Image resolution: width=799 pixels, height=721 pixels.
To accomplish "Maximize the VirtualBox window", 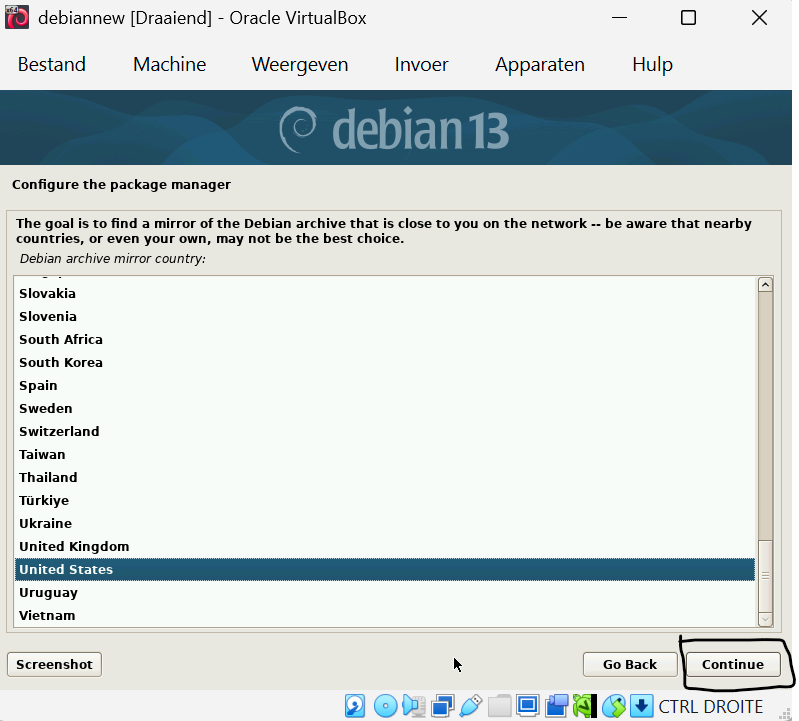I will tap(688, 18).
